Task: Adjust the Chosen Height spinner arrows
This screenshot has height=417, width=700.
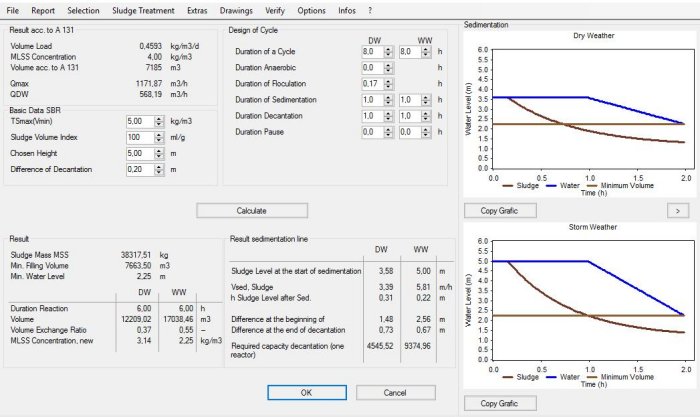Action: [158, 154]
